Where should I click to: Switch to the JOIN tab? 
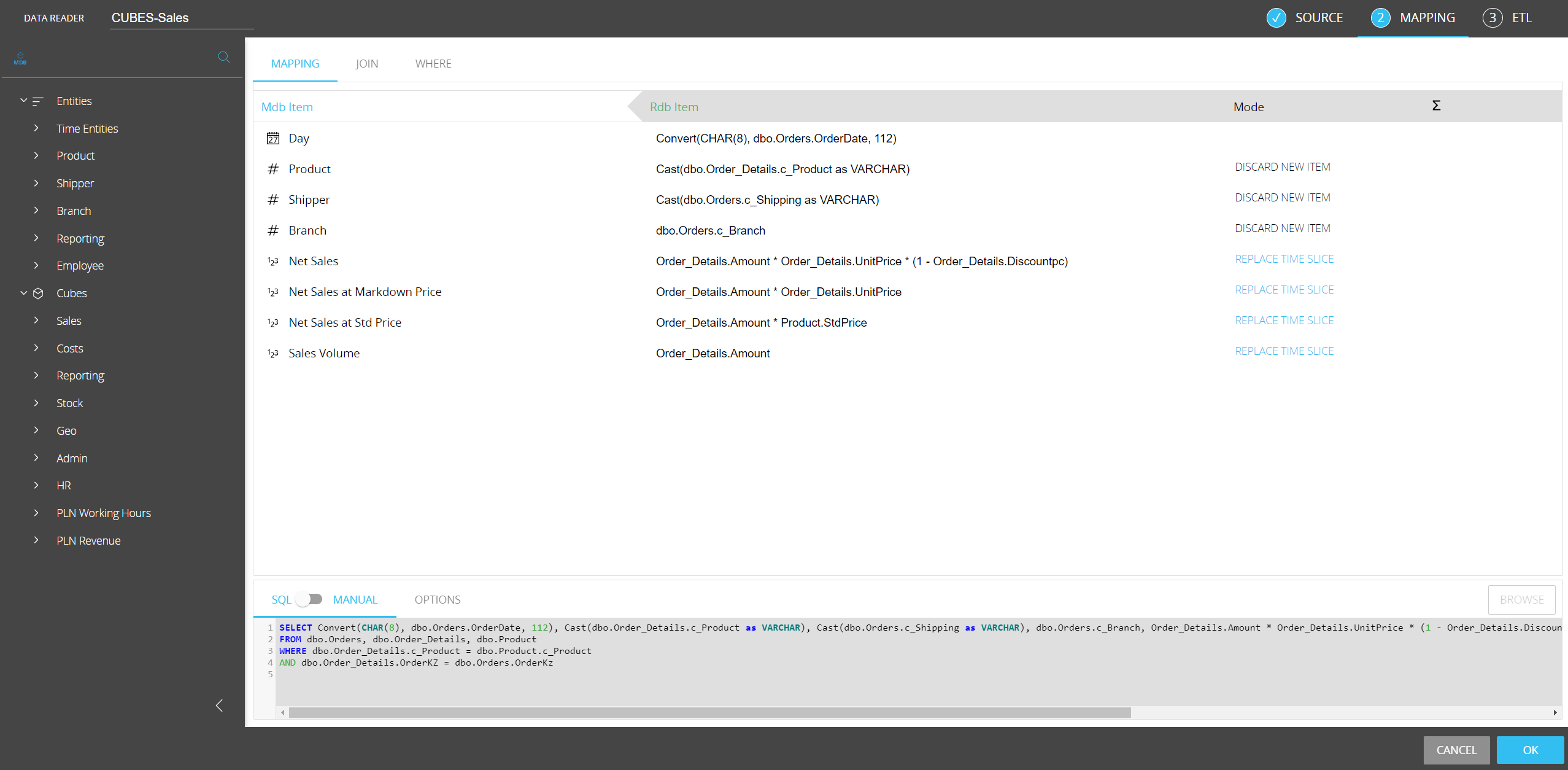[366, 64]
